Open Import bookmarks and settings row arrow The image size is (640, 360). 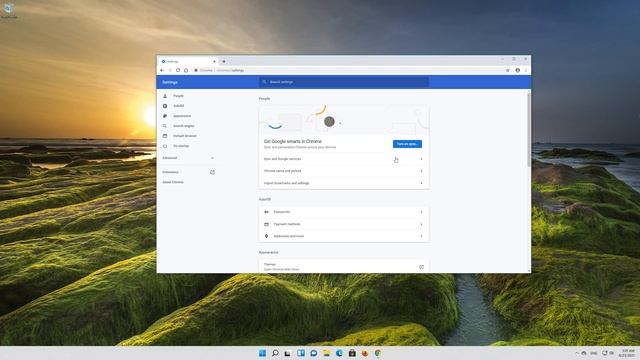pyautogui.click(x=421, y=183)
